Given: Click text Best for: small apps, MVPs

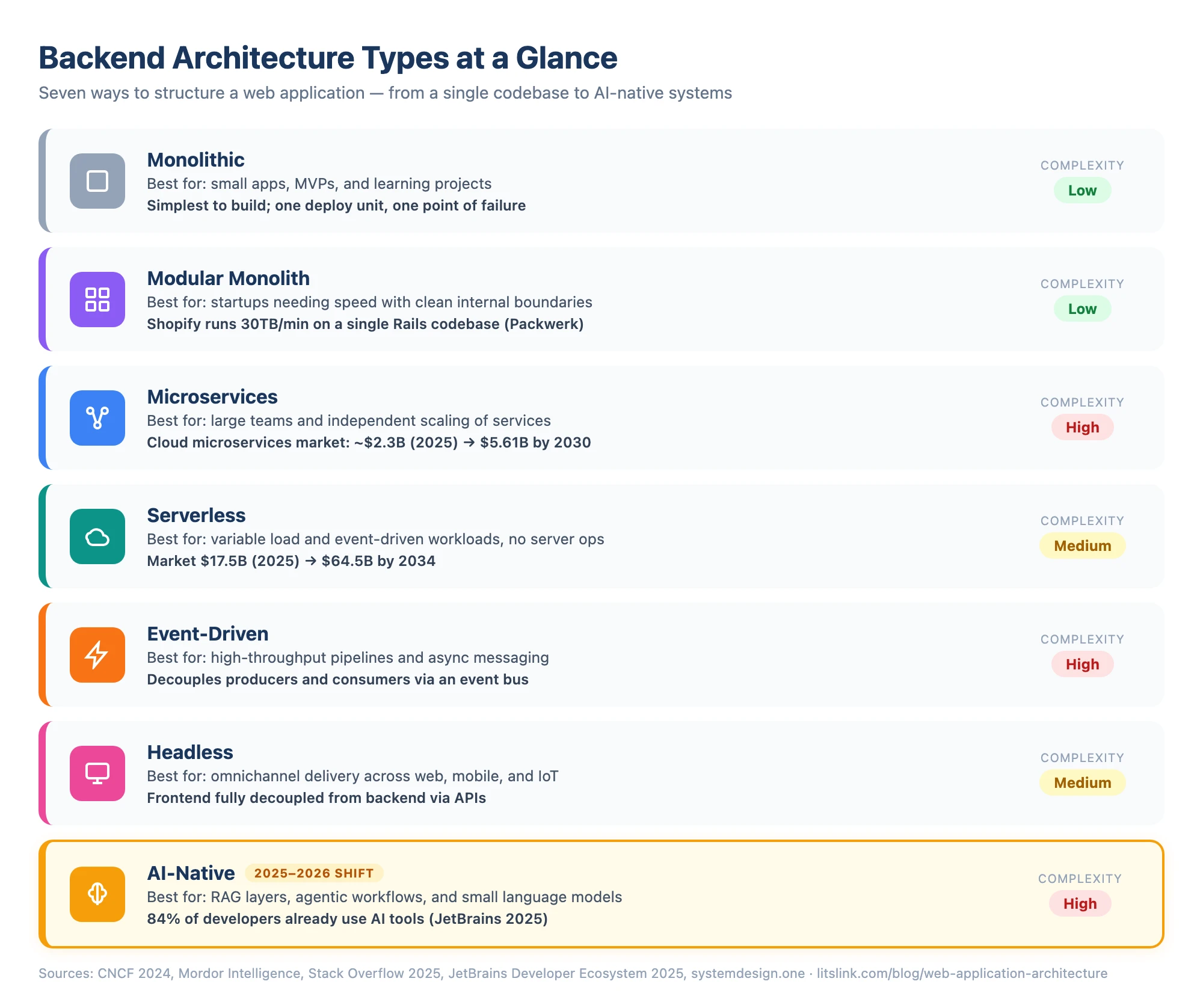Looking at the screenshot, I should pyautogui.click(x=319, y=184).
